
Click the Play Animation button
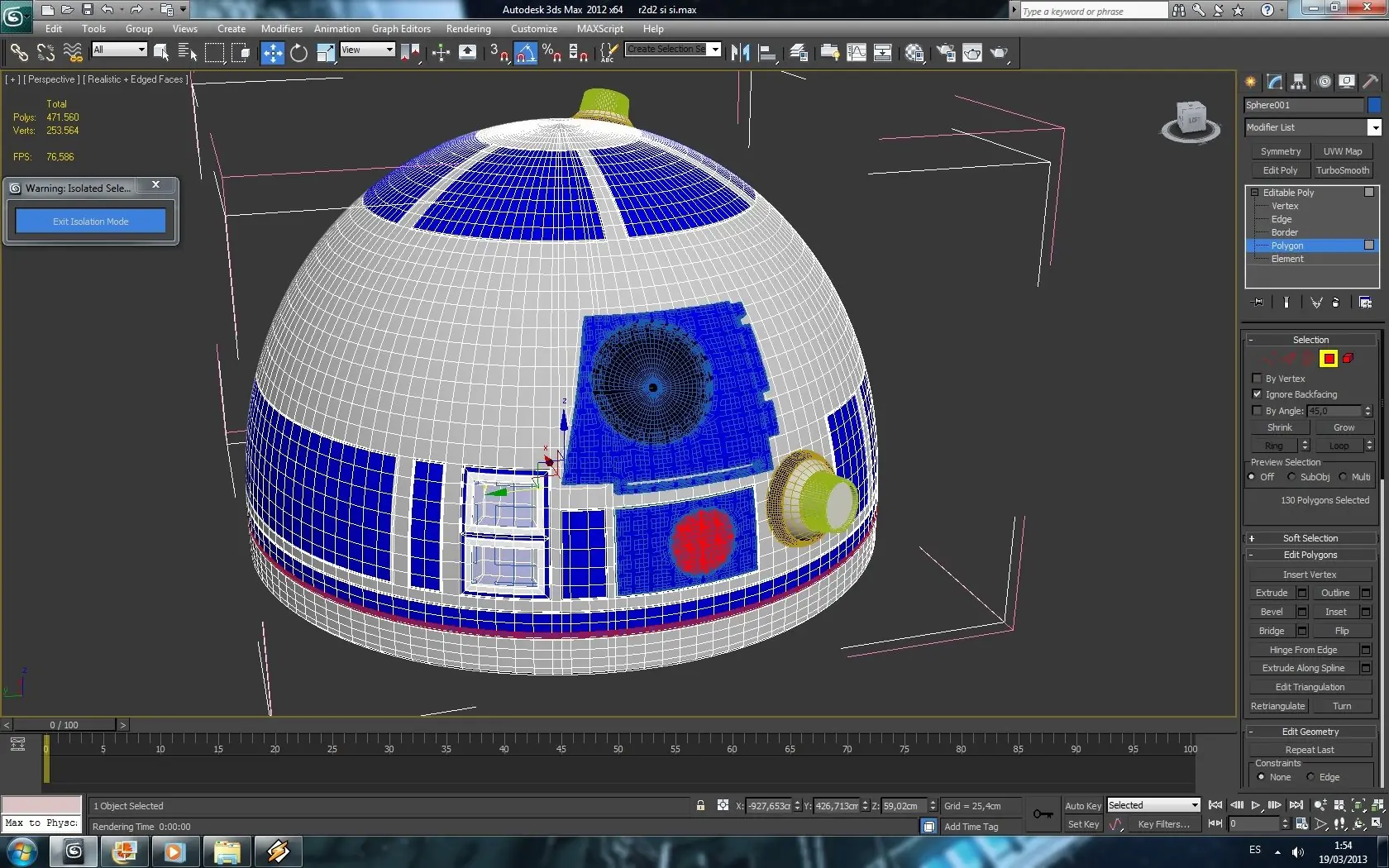(1256, 805)
